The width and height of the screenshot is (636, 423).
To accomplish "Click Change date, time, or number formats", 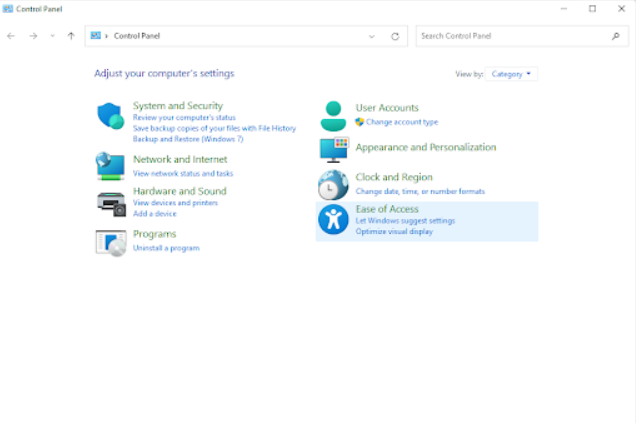I will (420, 191).
